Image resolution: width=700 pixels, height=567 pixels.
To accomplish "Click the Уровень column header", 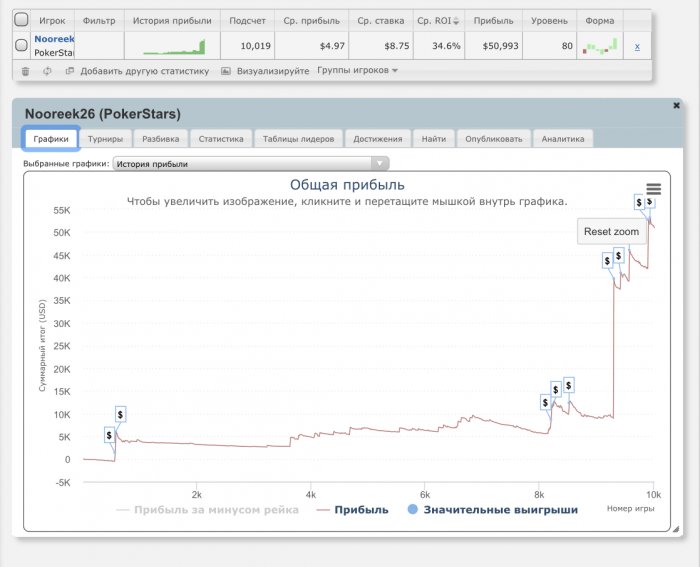I will coord(550,21).
